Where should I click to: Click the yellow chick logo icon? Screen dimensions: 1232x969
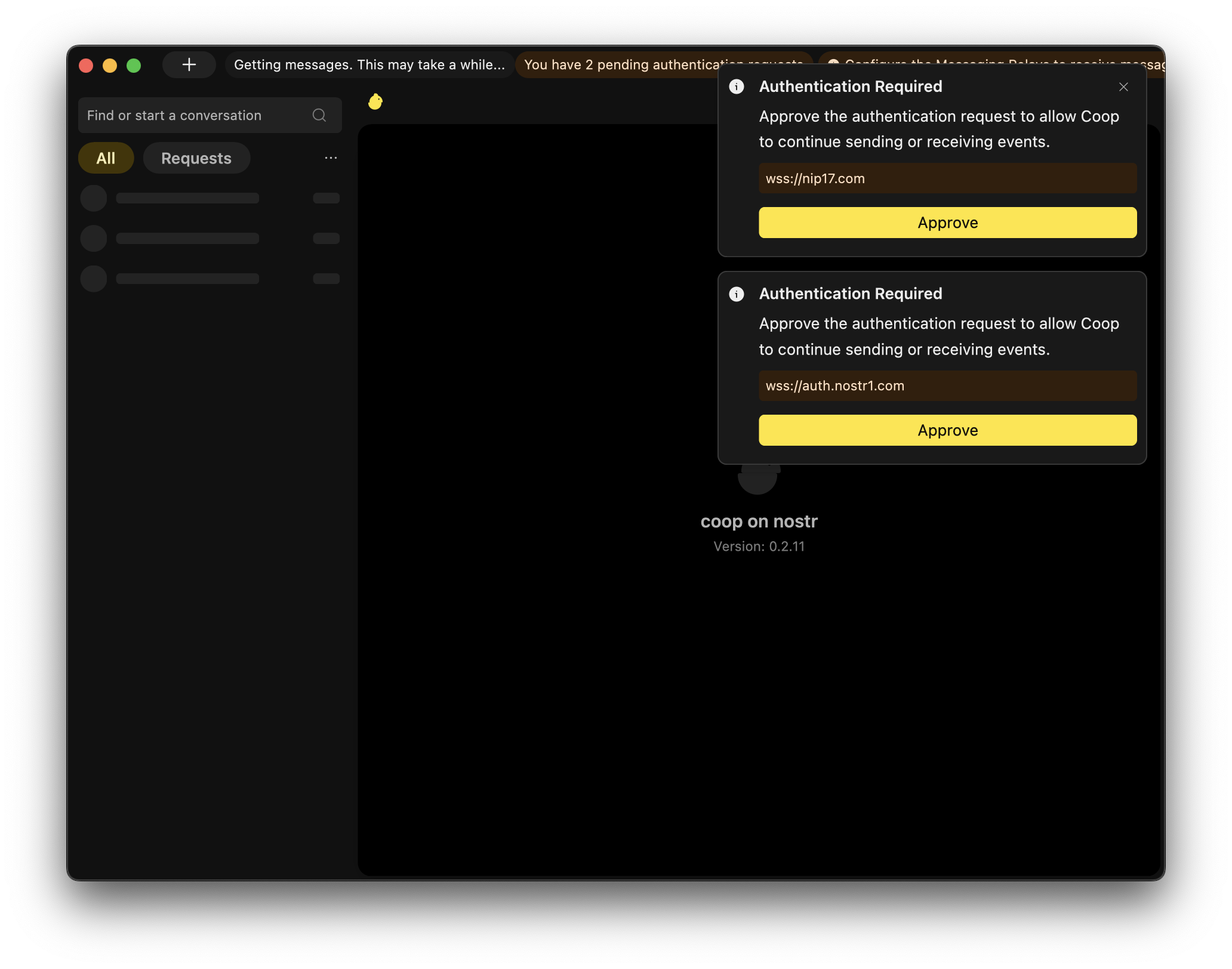(375, 102)
